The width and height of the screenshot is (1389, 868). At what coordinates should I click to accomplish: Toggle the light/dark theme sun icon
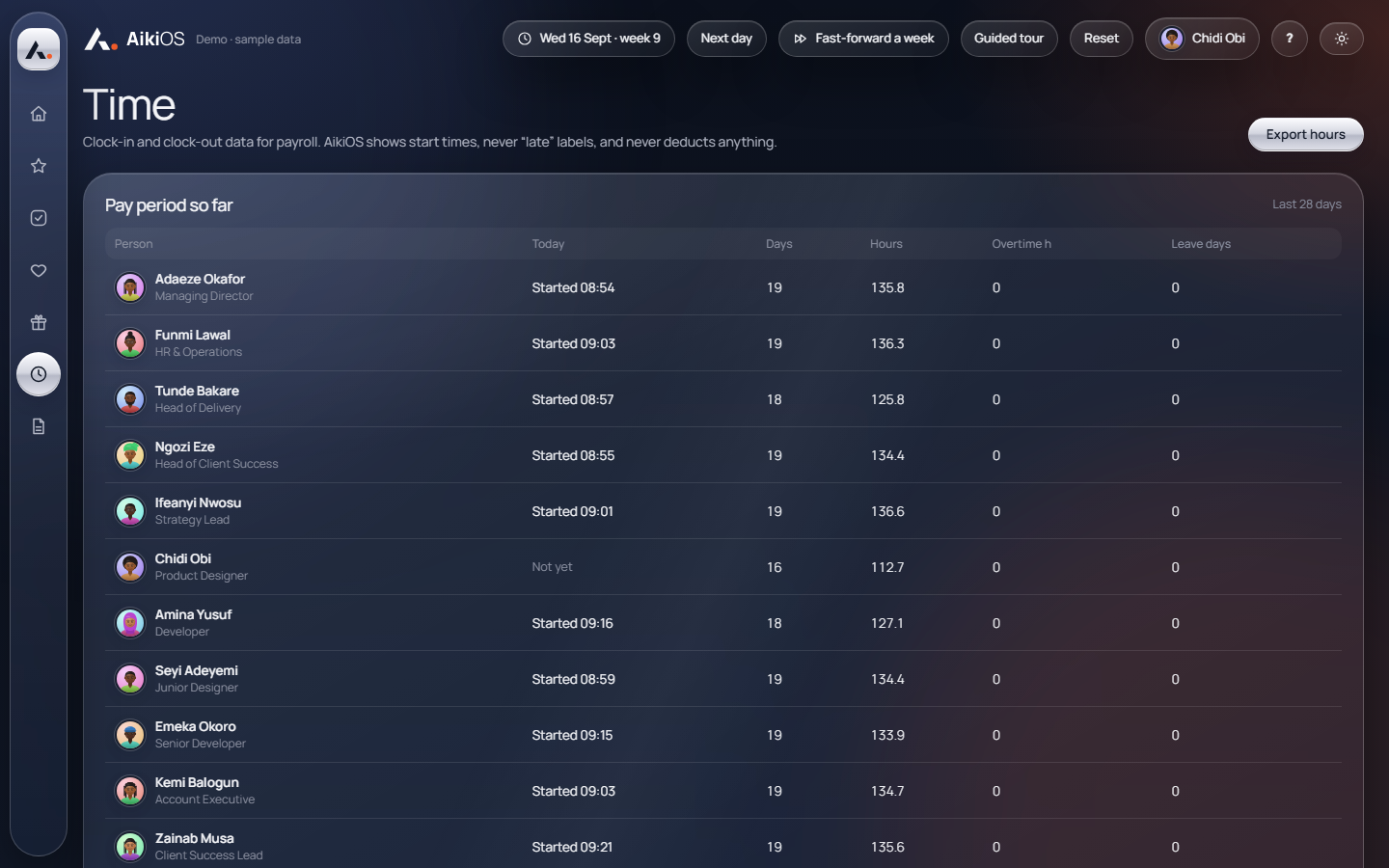coord(1341,39)
